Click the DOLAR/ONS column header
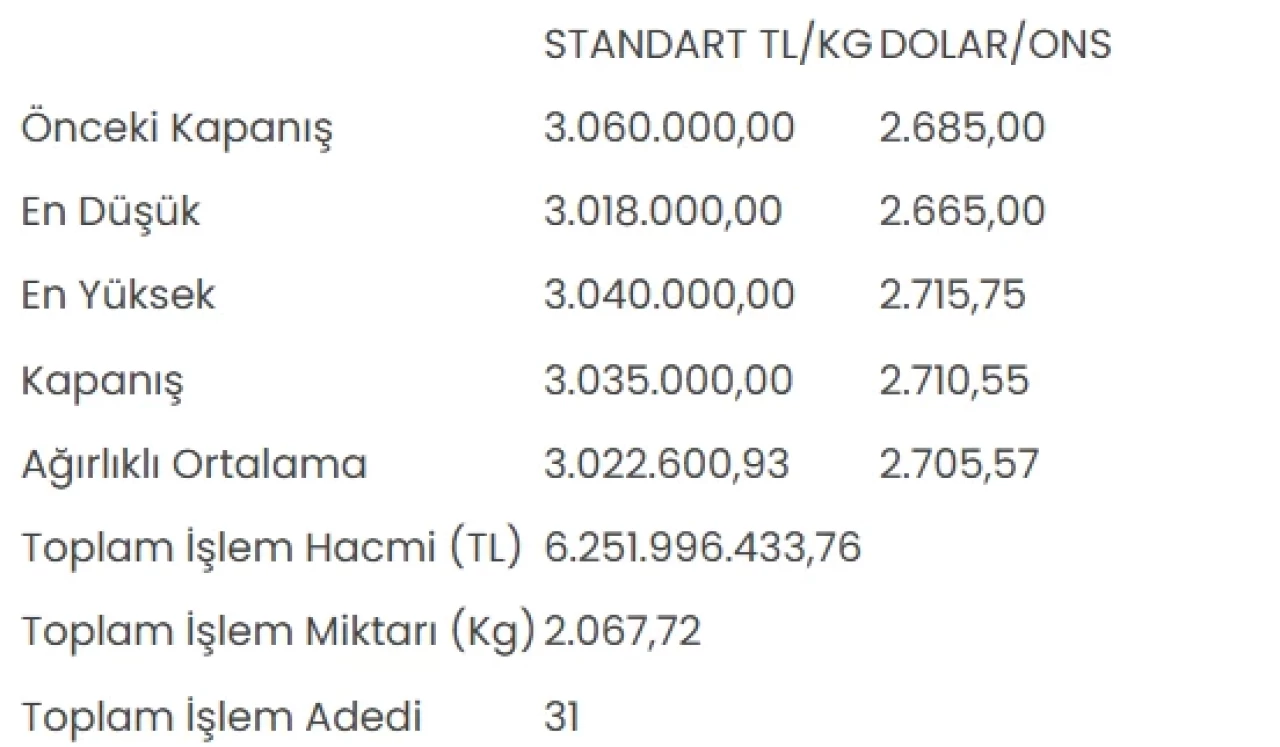The height and width of the screenshot is (747, 1280). click(x=995, y=45)
